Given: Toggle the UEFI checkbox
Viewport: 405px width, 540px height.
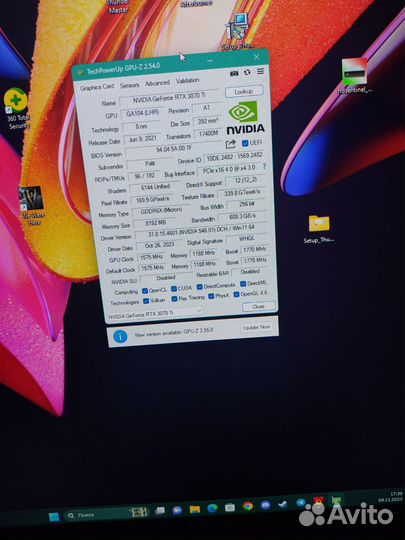Looking at the screenshot, I should [x=245, y=143].
